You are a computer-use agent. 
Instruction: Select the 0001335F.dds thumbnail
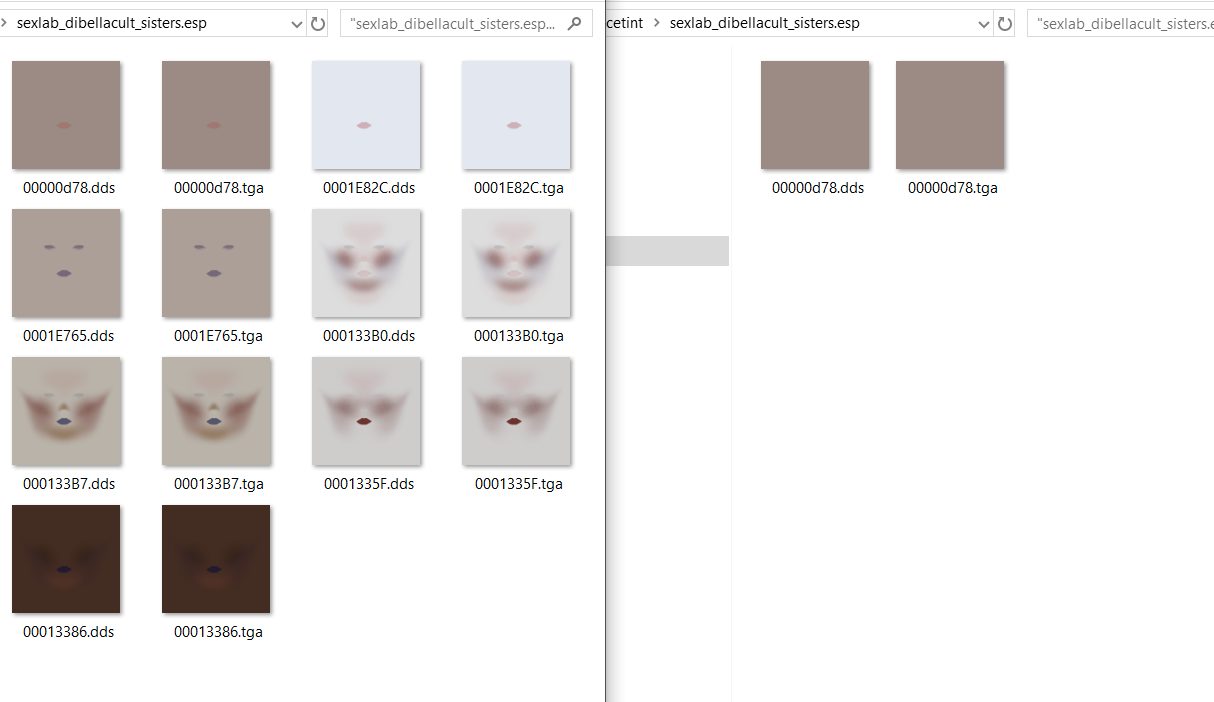pos(366,411)
